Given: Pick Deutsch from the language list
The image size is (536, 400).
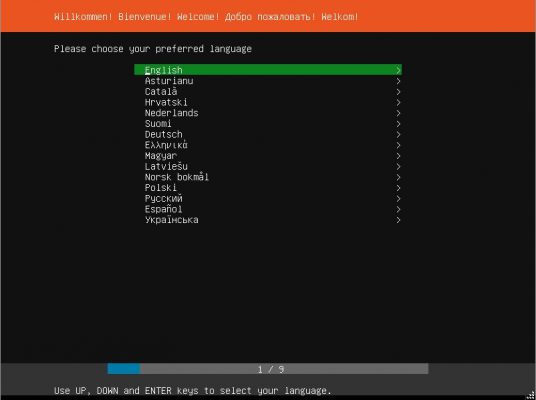Looking at the screenshot, I should (268, 134).
